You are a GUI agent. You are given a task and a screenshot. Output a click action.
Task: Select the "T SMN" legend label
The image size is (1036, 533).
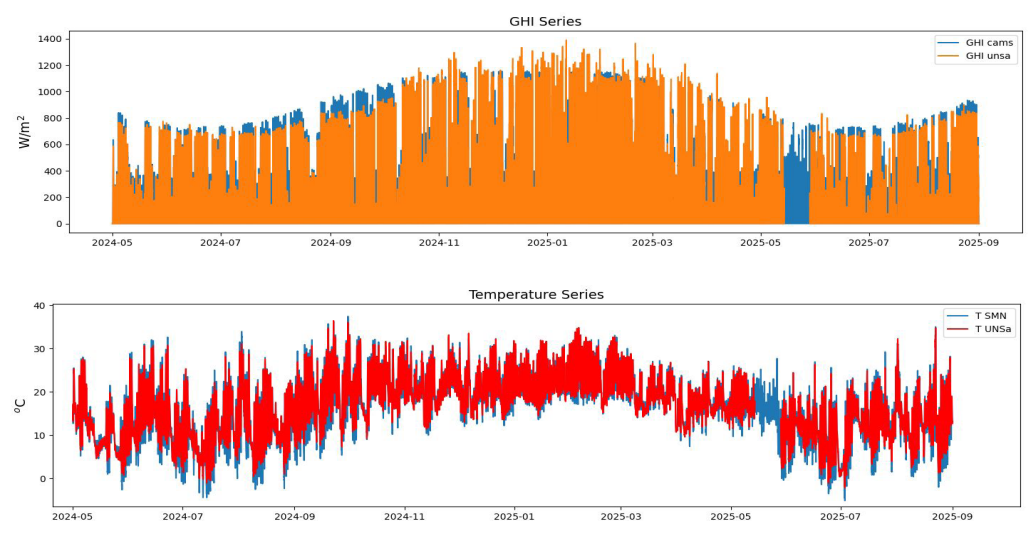point(992,315)
